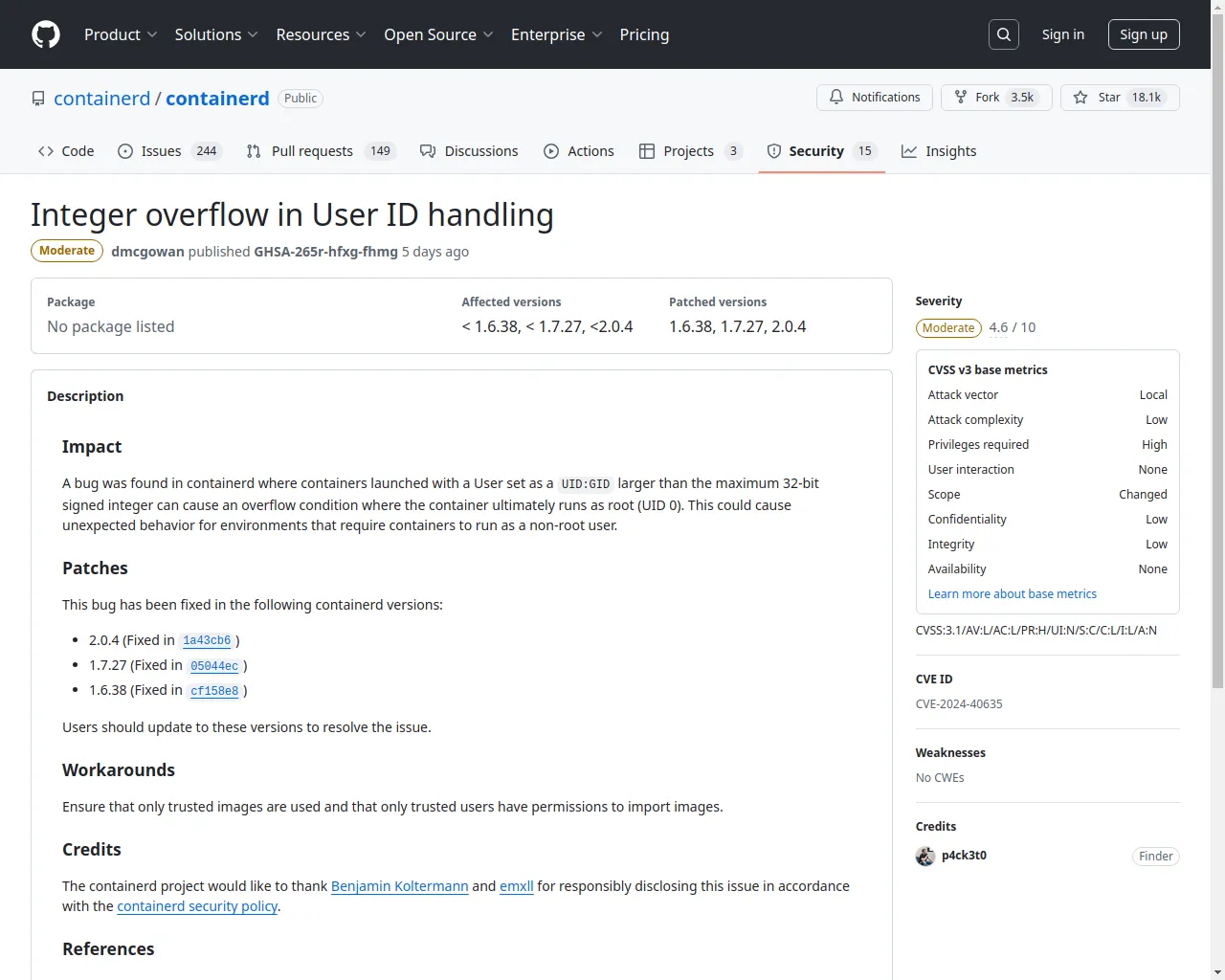The height and width of the screenshot is (980, 1225).
Task: Click the No CWEs text
Action: pos(940,778)
